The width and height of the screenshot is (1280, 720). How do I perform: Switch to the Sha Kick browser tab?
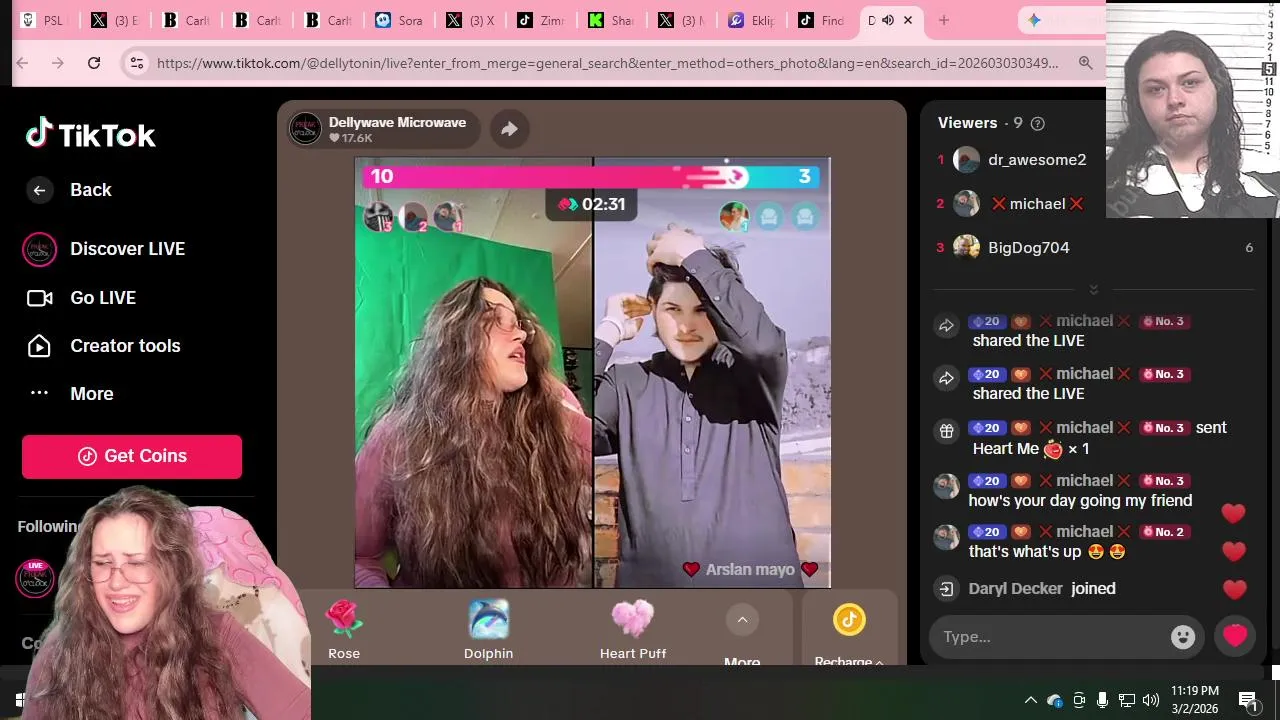[x=611, y=20]
